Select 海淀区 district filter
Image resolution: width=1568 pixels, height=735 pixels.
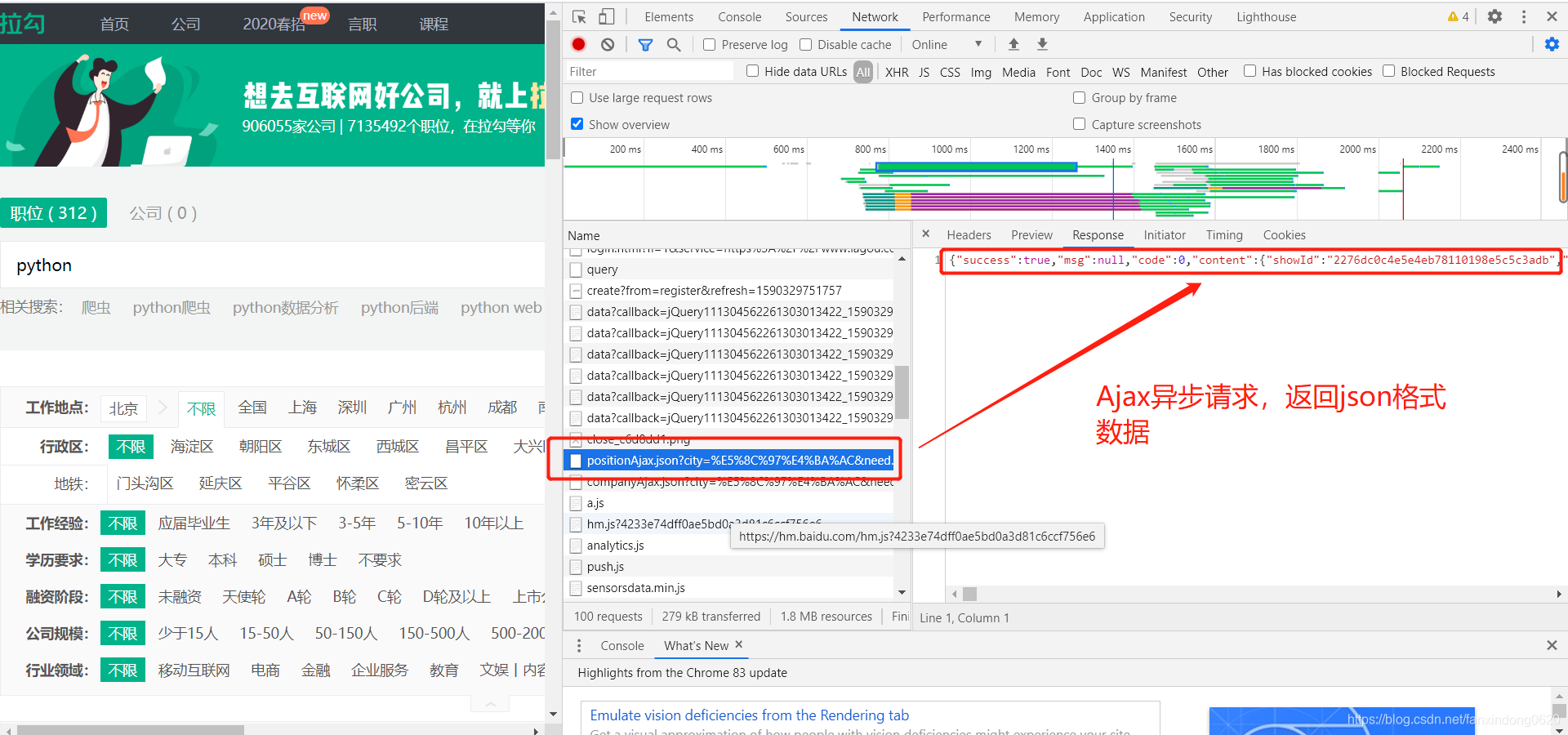click(192, 447)
